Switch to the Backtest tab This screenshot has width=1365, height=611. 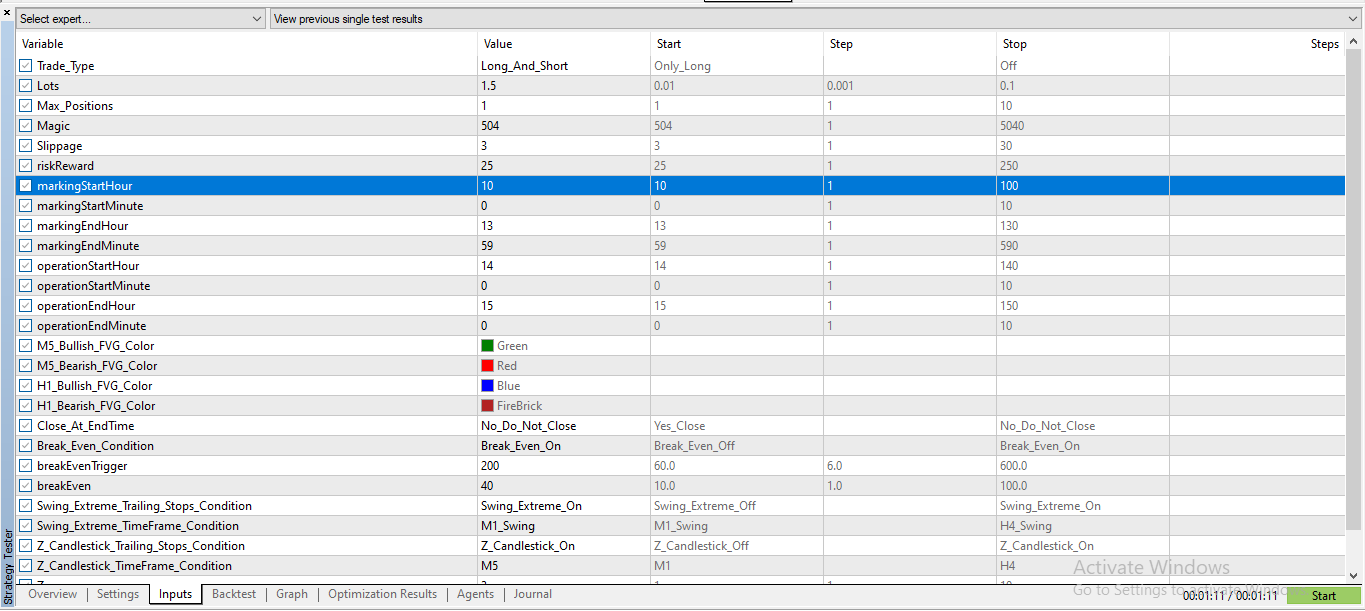[233, 594]
